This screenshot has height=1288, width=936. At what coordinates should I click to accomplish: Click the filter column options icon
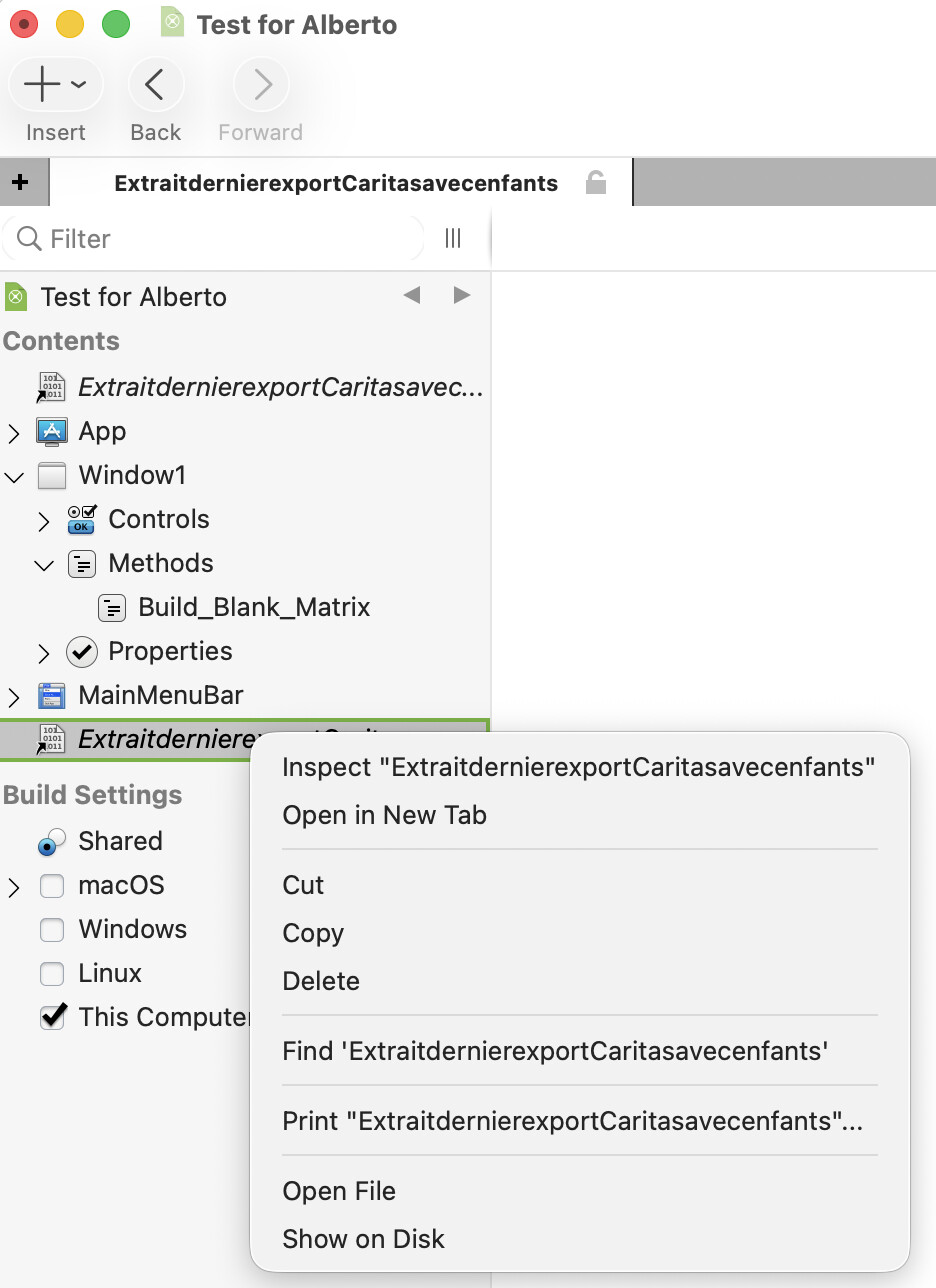coord(453,238)
